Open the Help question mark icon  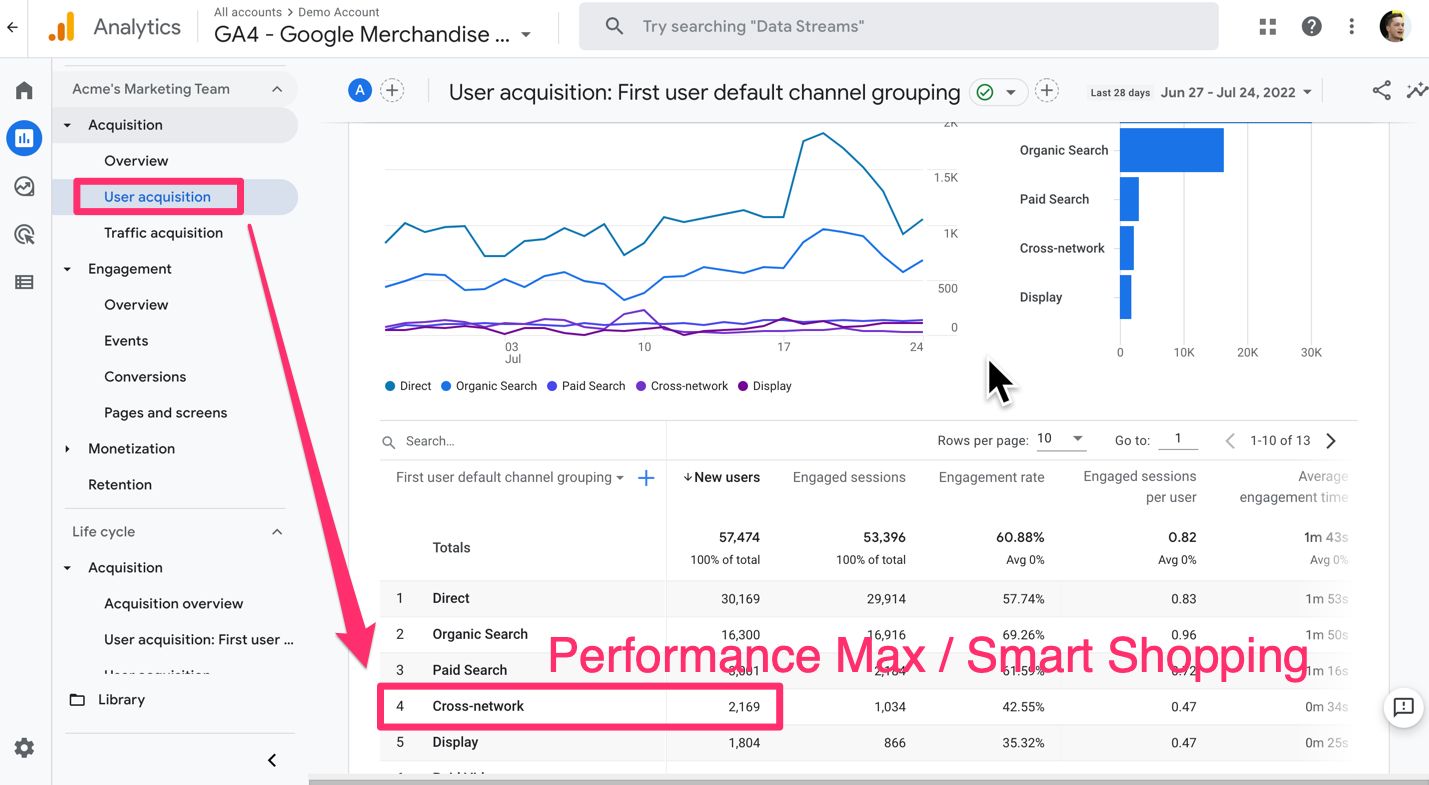pos(1312,27)
